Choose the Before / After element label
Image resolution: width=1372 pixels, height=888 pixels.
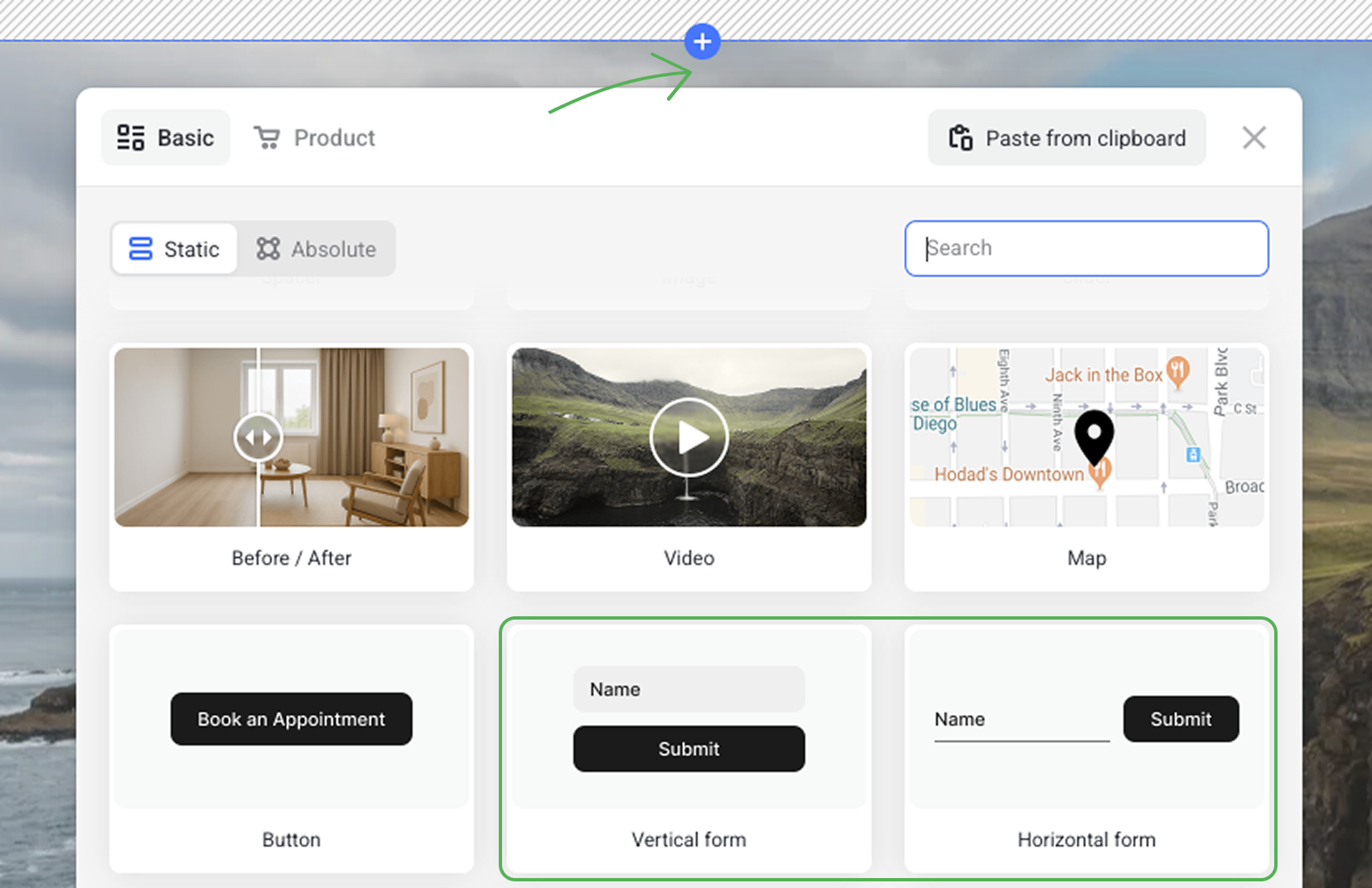[x=292, y=558]
